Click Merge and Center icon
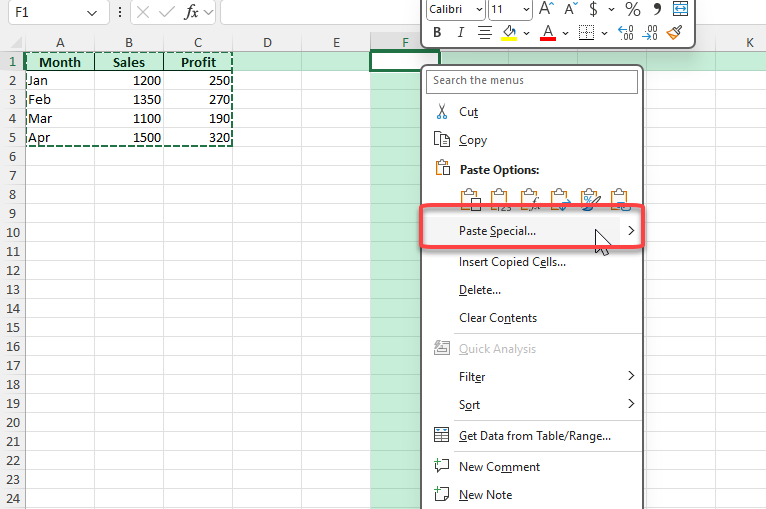Viewport: 766px width, 509px height. click(680, 8)
